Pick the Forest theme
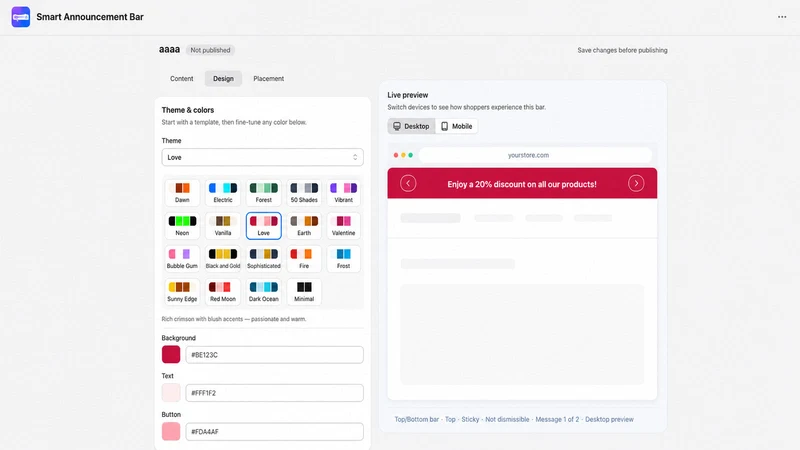Screen dimensions: 800x450 (264, 193)
